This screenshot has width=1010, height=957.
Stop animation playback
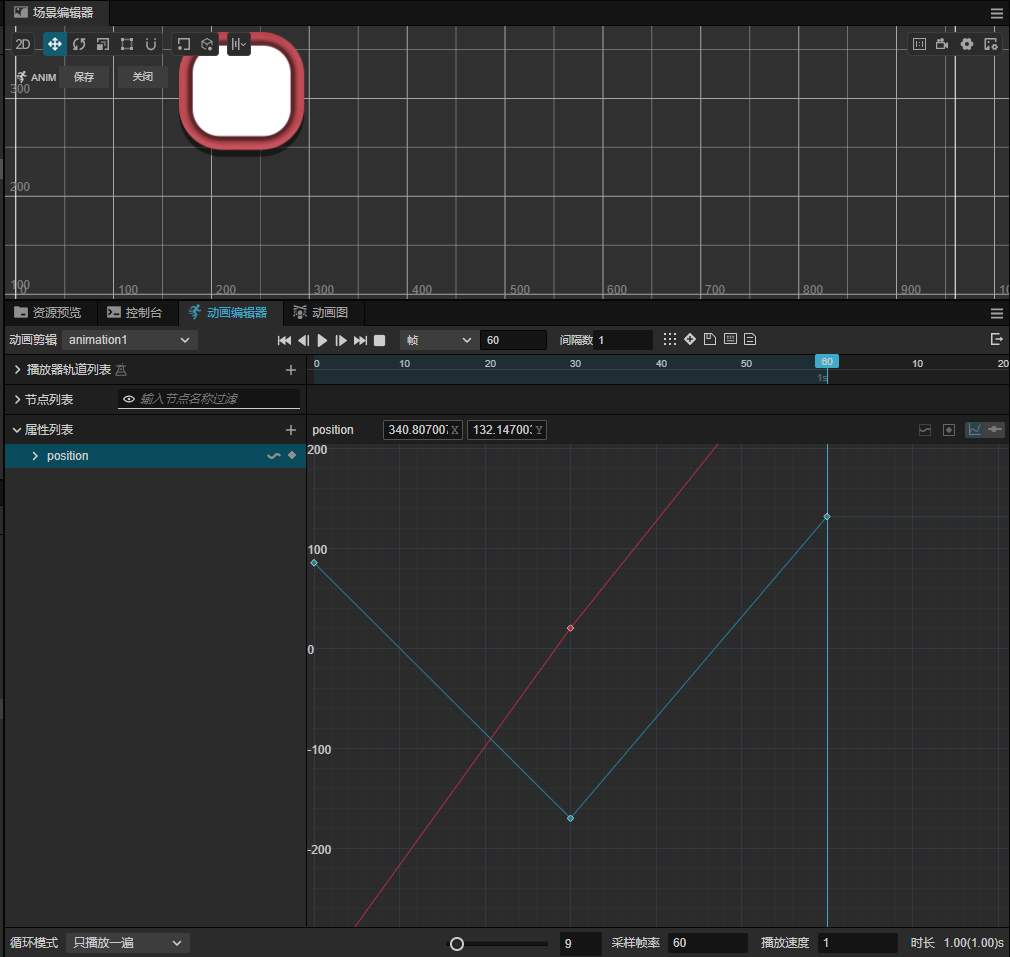point(379,340)
